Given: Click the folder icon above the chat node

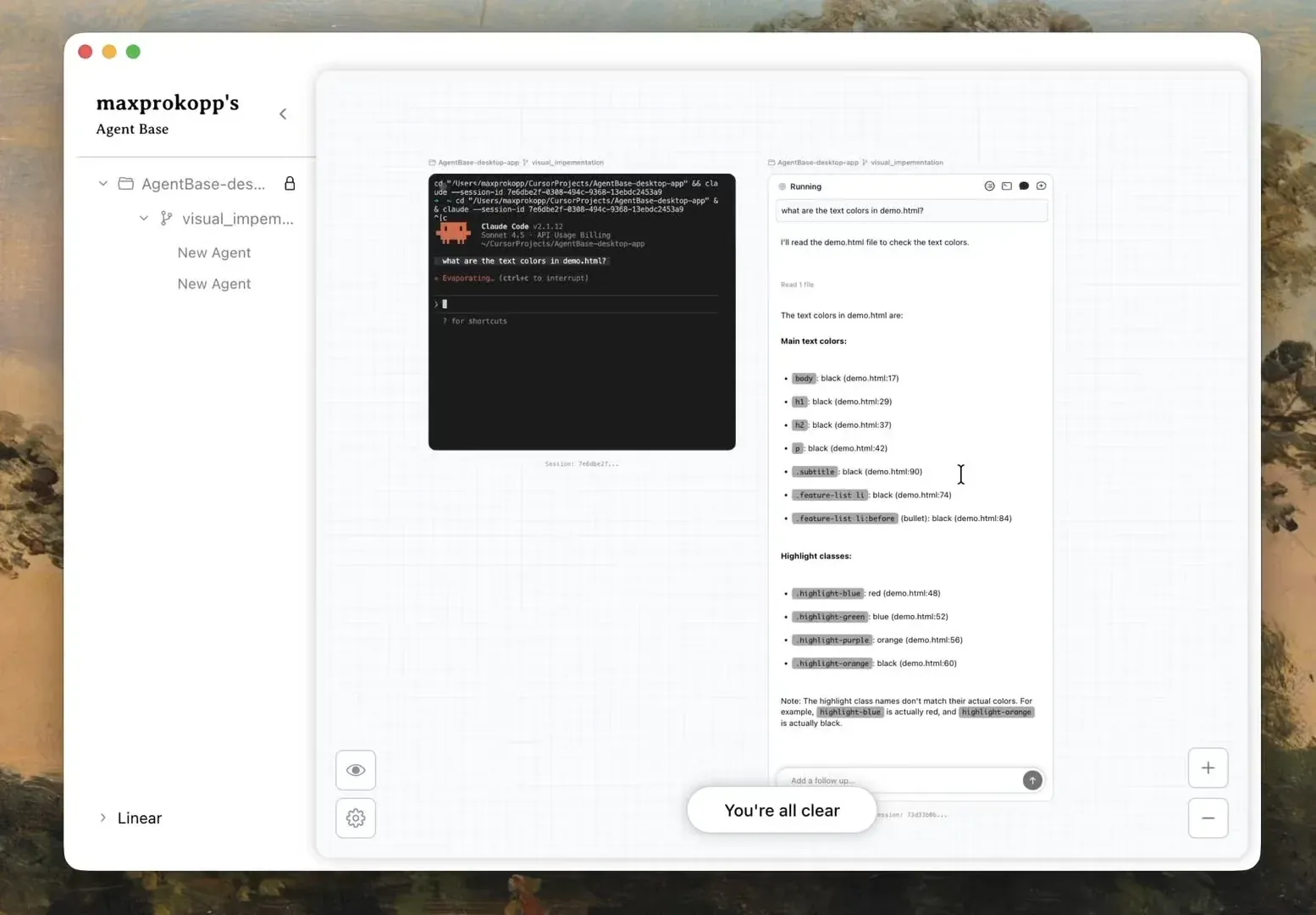Looking at the screenshot, I should click(x=771, y=163).
